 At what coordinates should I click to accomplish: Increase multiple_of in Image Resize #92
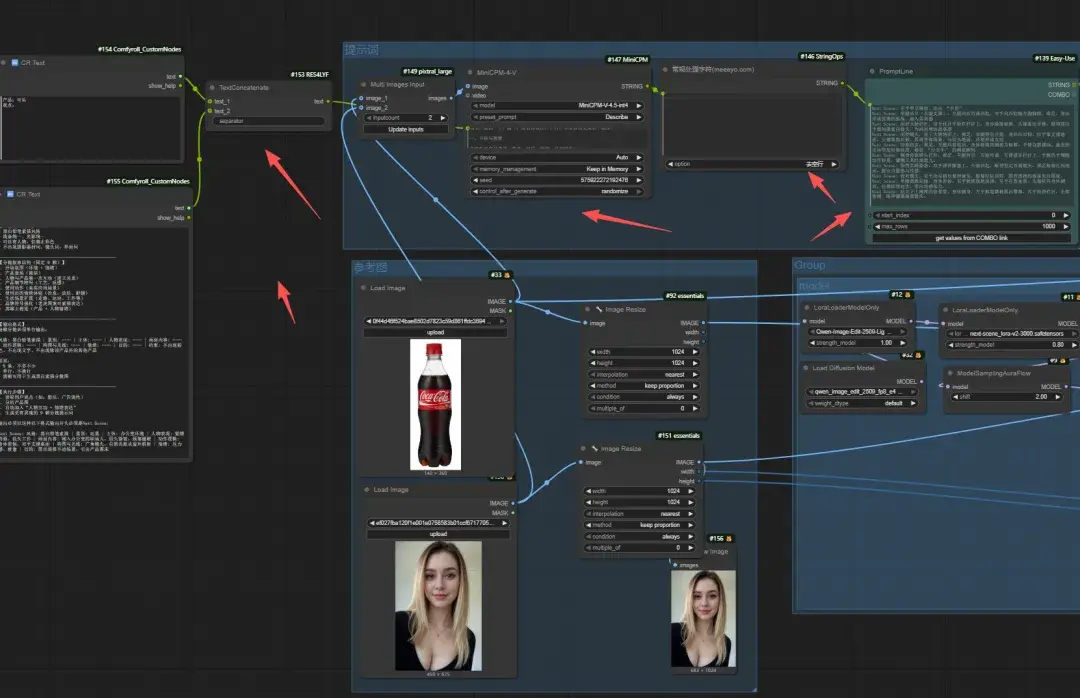coord(695,409)
